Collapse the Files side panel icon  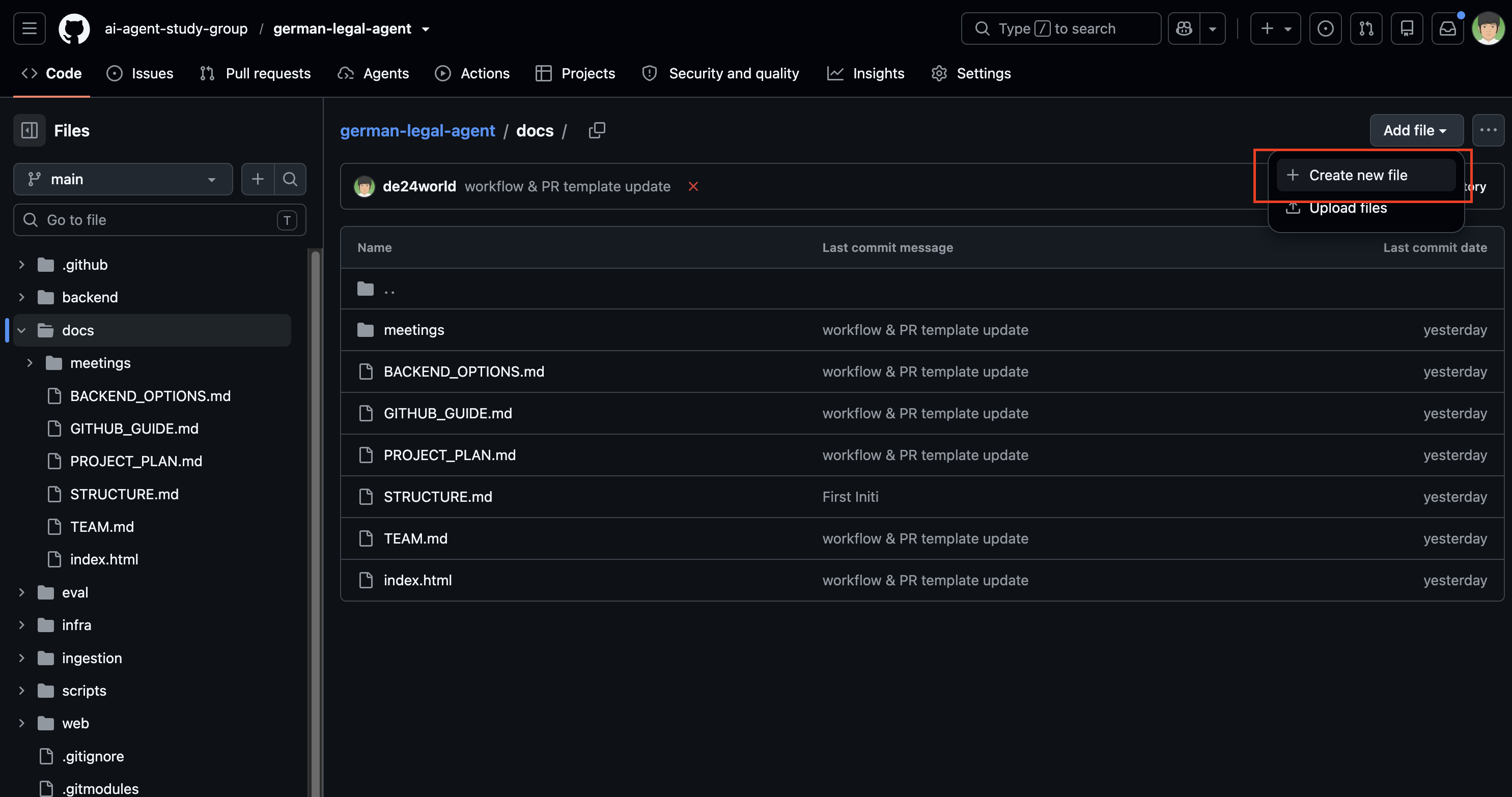(x=30, y=130)
